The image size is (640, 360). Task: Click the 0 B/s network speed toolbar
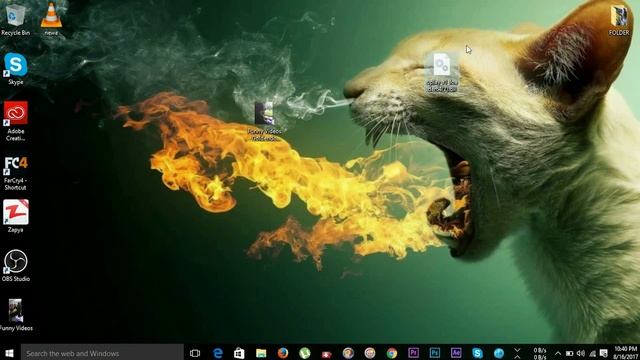click(540, 353)
